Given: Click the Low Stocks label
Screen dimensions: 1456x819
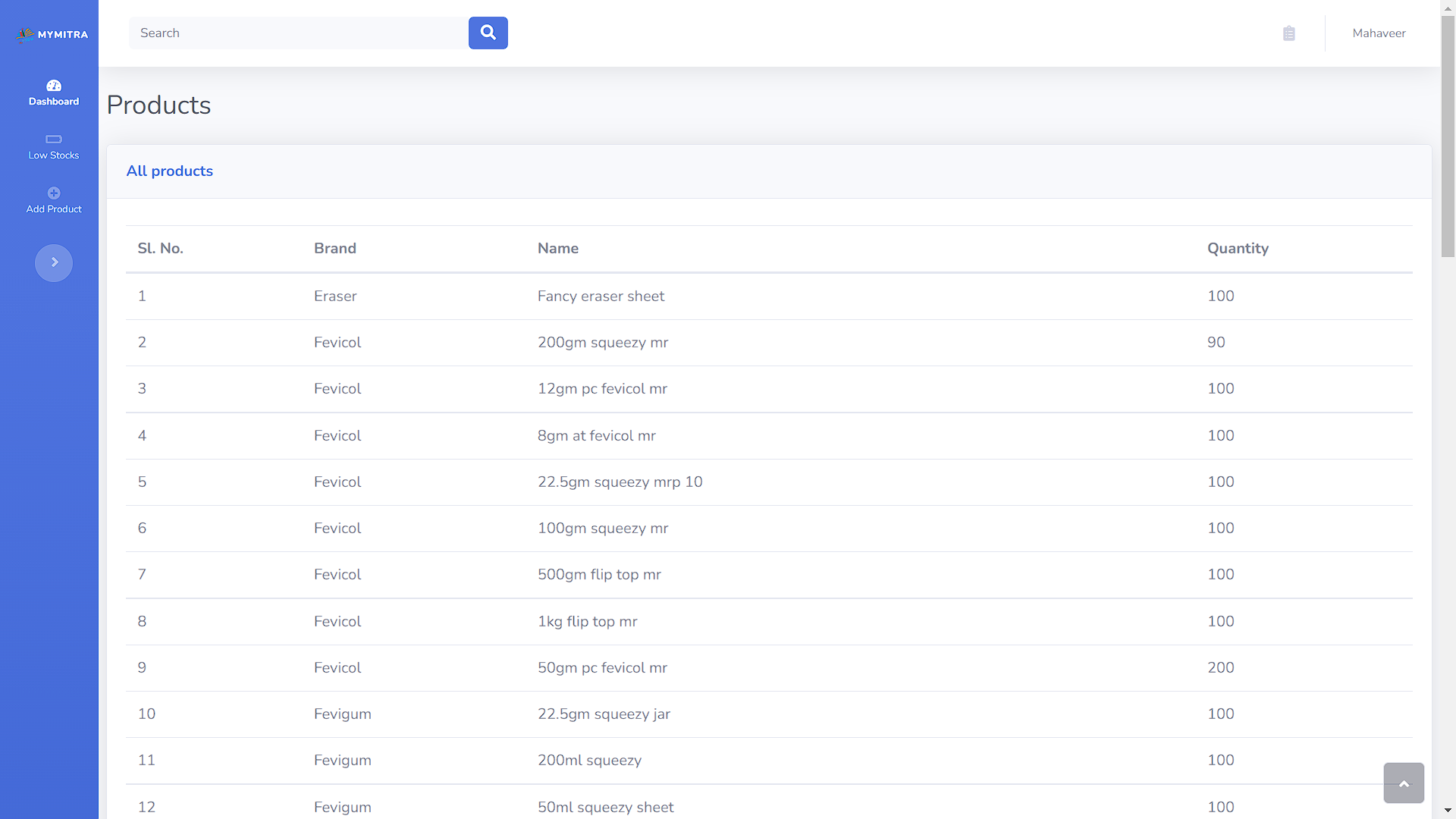Looking at the screenshot, I should [54, 155].
